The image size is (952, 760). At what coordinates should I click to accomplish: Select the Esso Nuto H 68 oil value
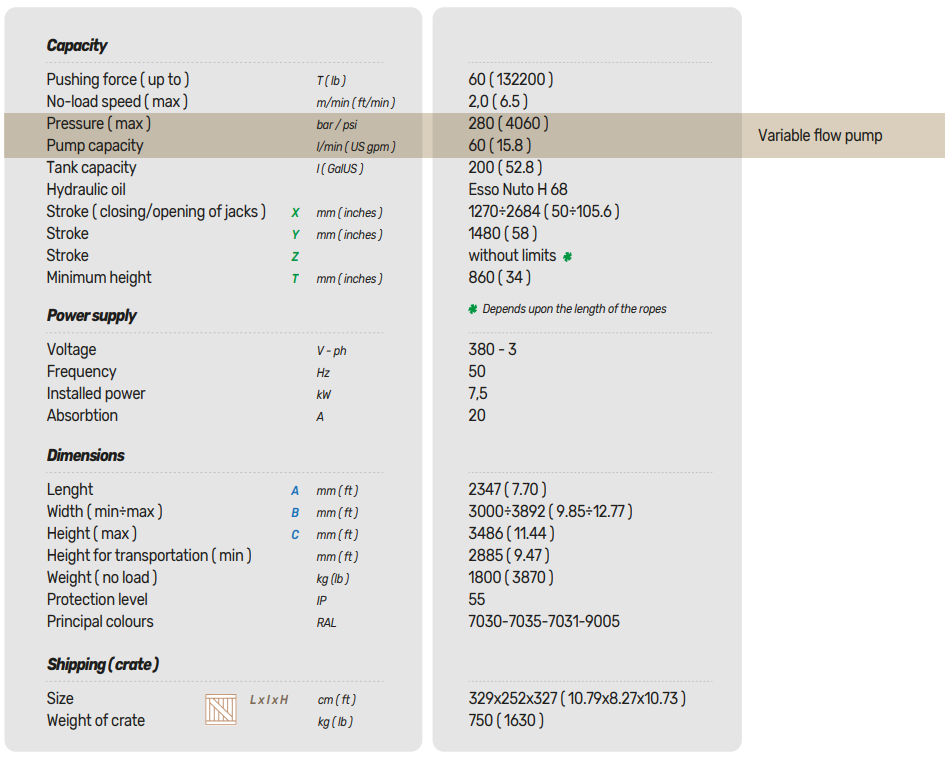(x=517, y=189)
